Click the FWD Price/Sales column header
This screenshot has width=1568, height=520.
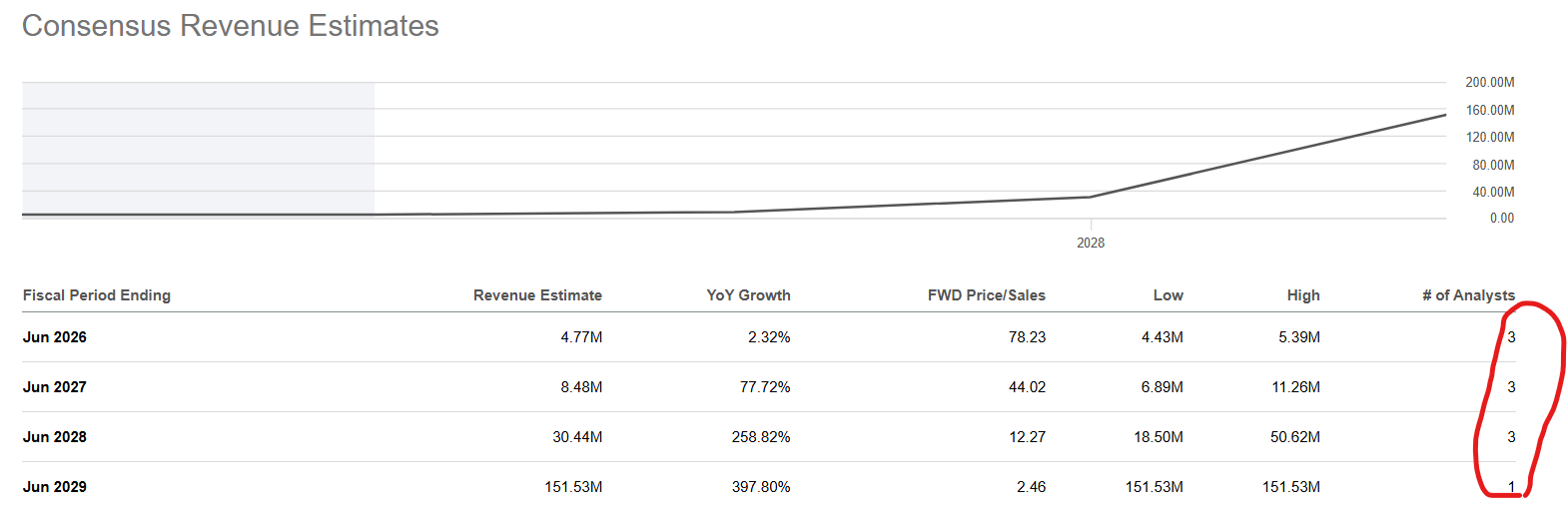click(x=987, y=295)
